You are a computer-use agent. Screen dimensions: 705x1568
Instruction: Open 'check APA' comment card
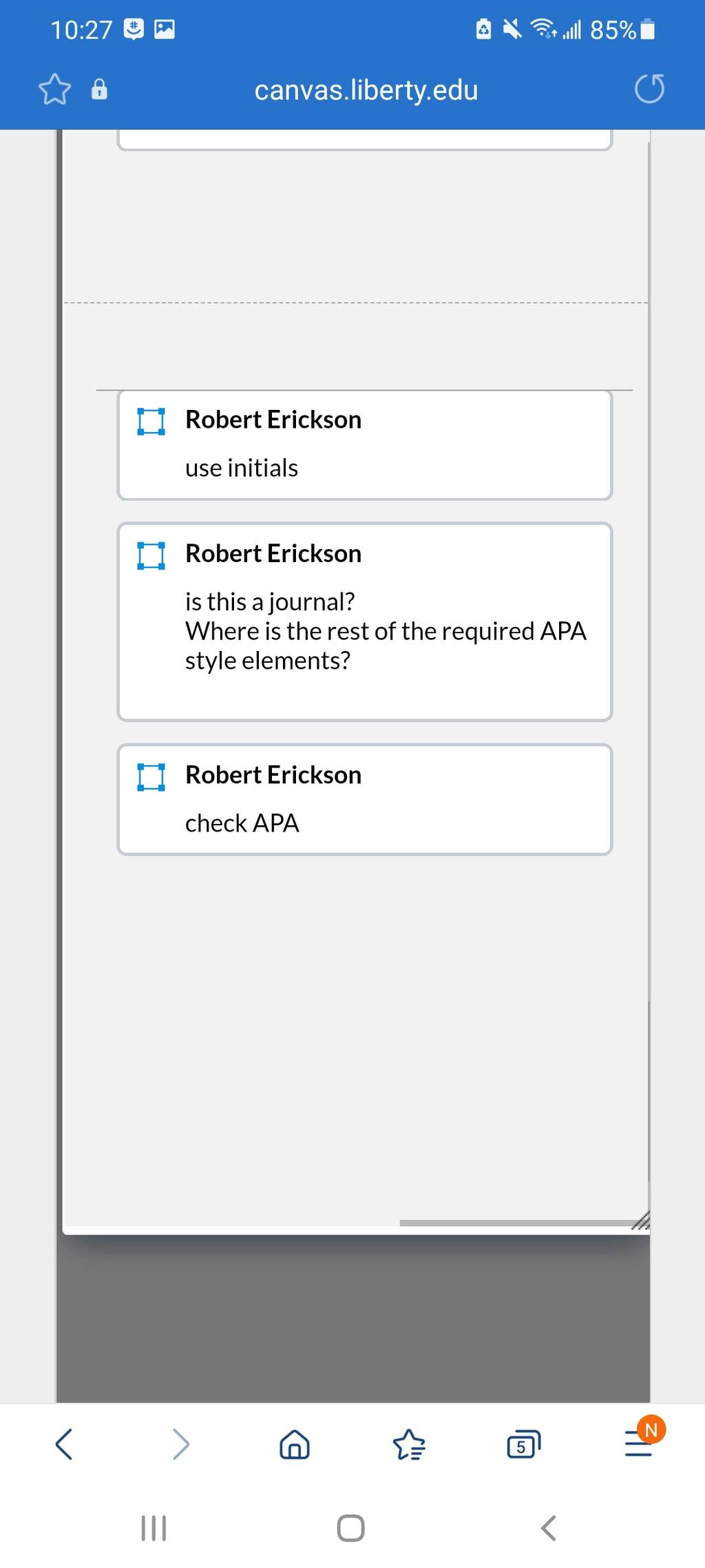[365, 800]
